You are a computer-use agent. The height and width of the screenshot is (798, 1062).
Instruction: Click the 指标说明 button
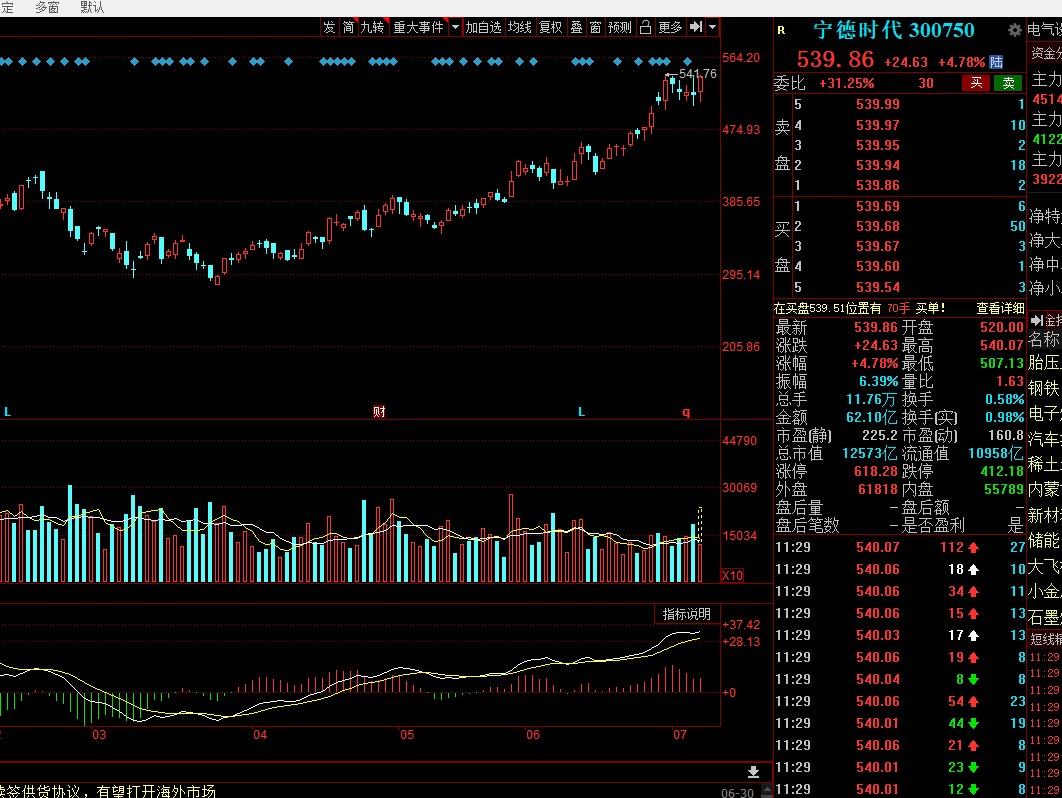click(687, 614)
